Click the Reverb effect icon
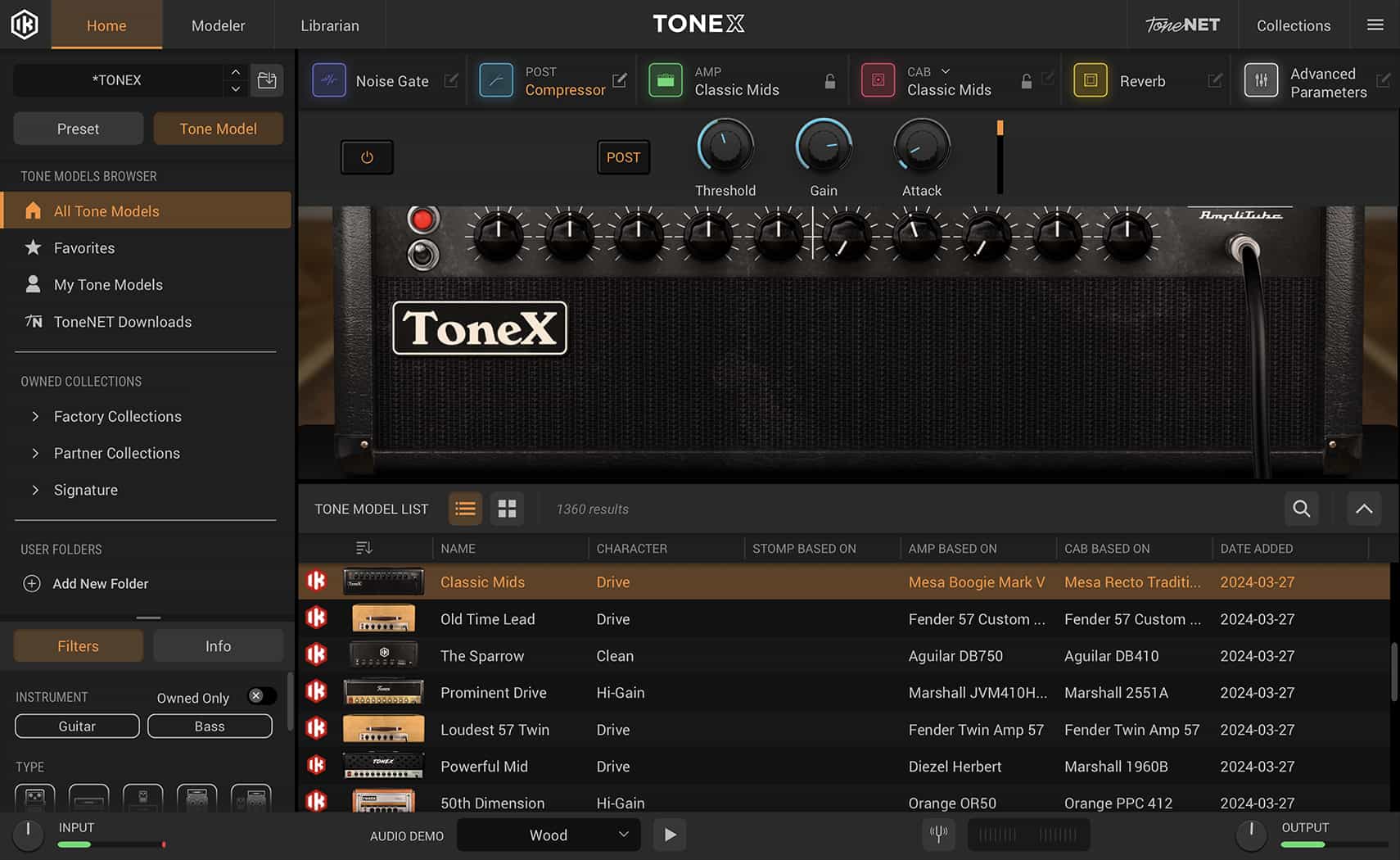 tap(1091, 80)
